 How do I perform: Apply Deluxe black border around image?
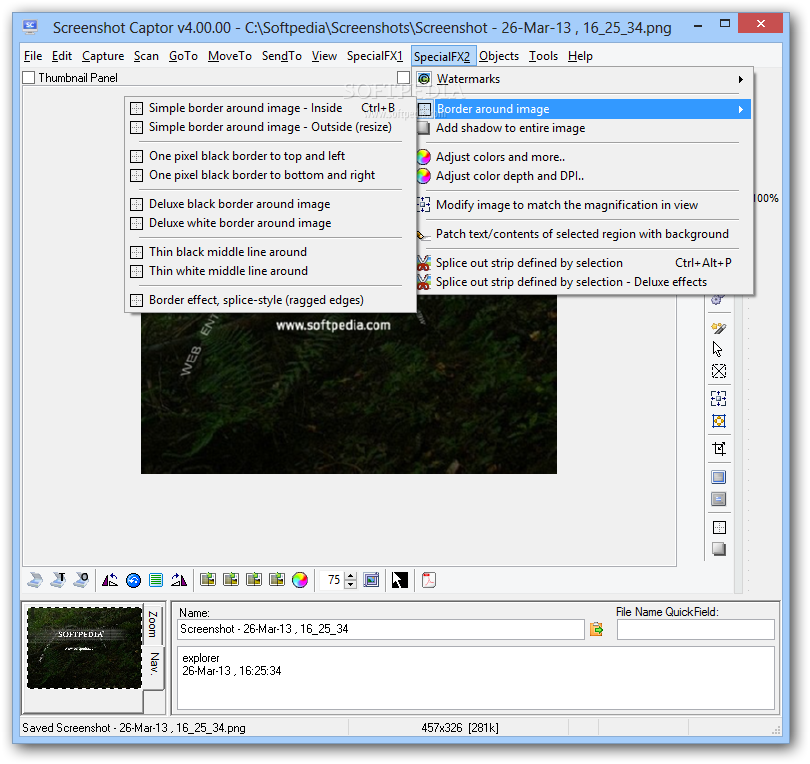pos(270,204)
